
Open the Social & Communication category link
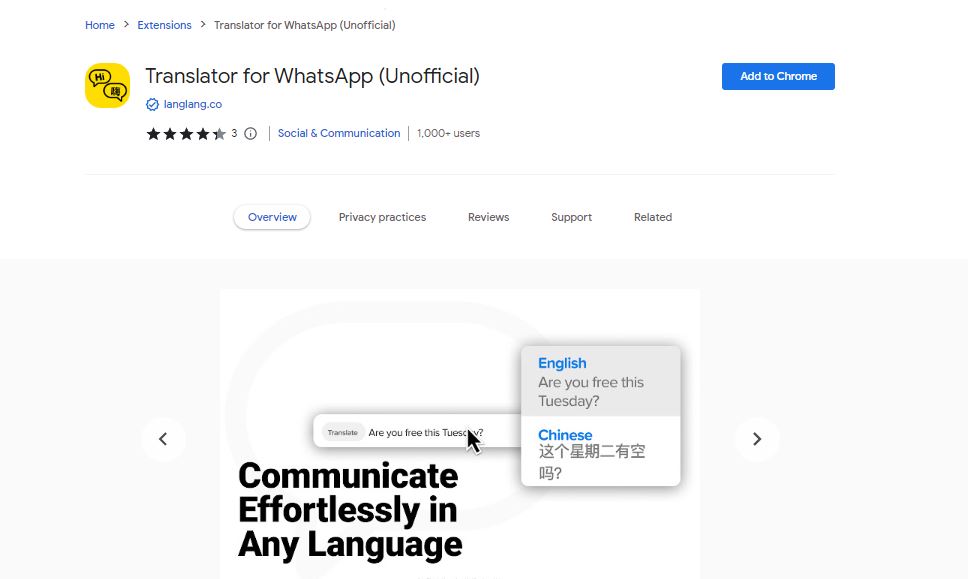[x=339, y=133]
